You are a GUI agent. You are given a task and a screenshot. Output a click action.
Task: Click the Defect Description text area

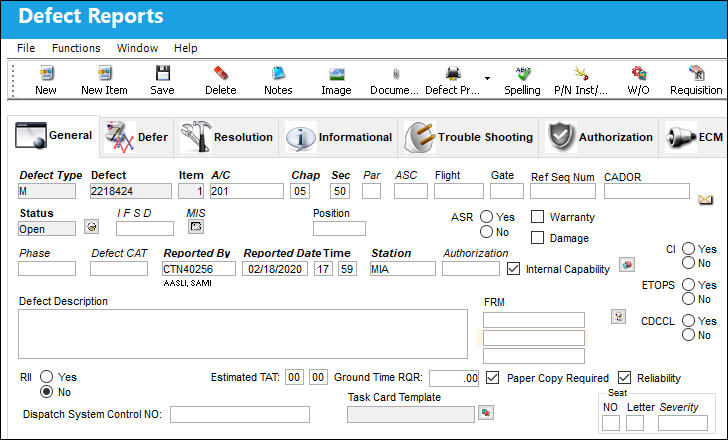click(x=243, y=334)
